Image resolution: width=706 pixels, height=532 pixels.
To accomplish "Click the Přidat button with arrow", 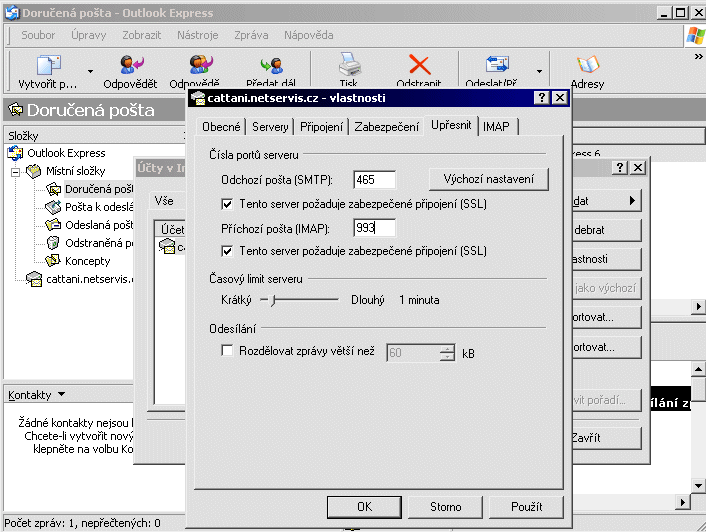I will pos(607,201).
